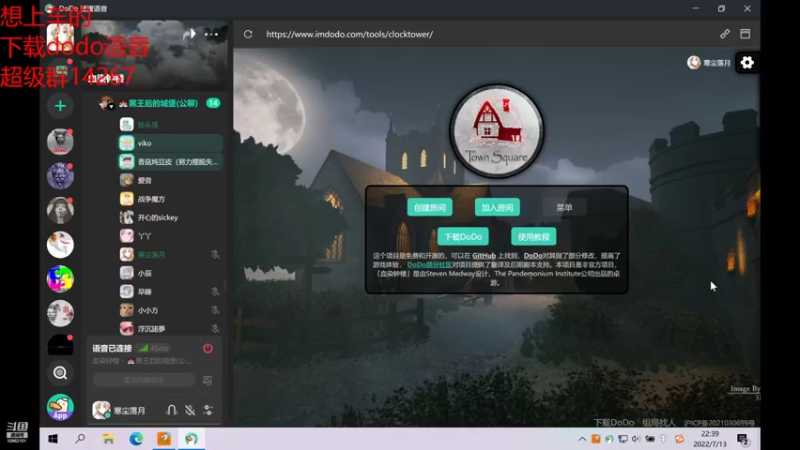Image resolution: width=800 pixels, height=450 pixels.
Task: Open Microsoft Edge from the taskbar
Action: (136, 439)
